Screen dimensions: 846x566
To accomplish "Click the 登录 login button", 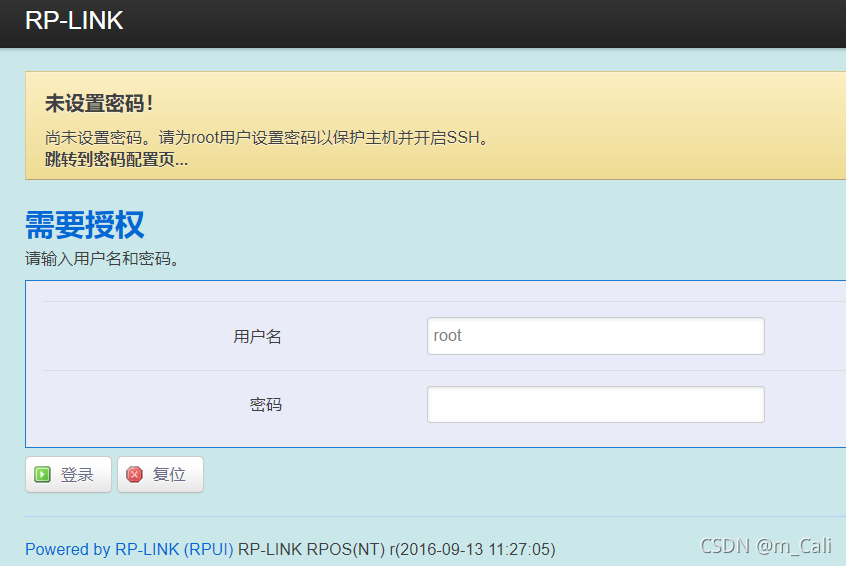I will point(69,474).
